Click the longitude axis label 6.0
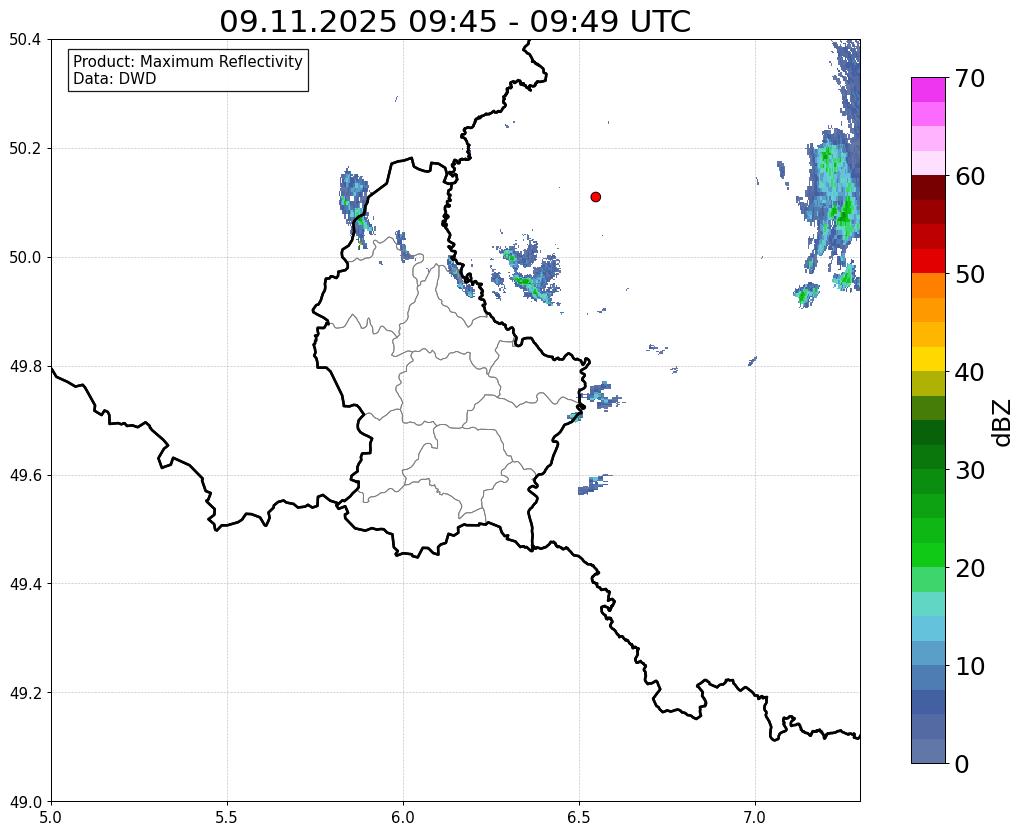 (x=403, y=817)
